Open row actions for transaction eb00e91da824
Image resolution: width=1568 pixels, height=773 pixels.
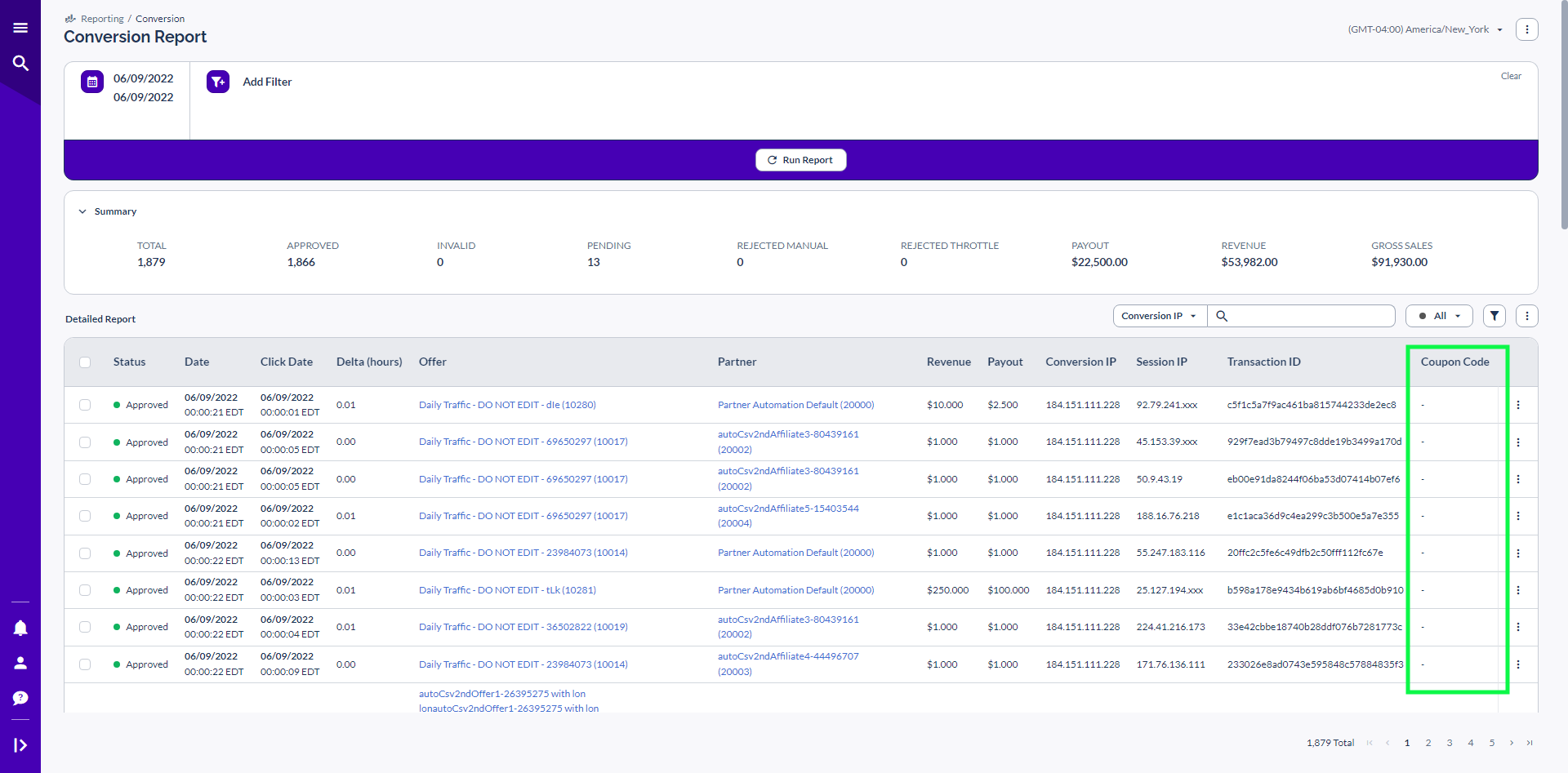coord(1518,479)
